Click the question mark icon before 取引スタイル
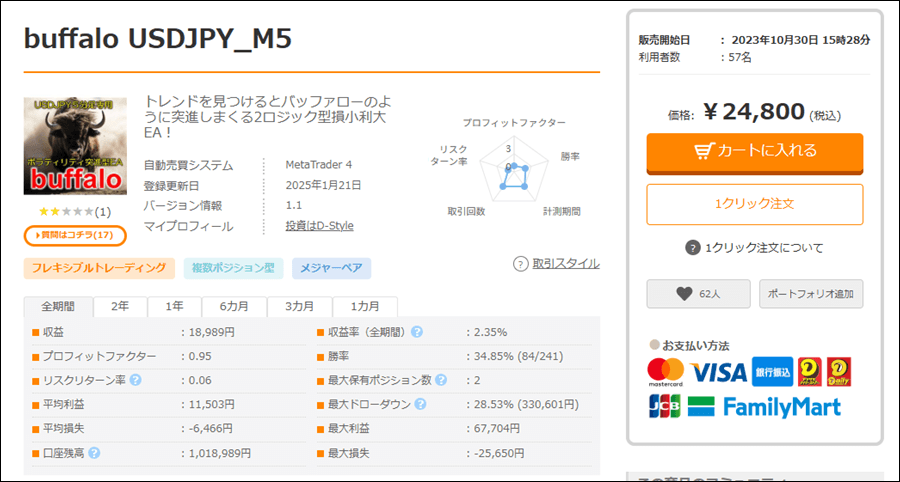The image size is (900, 482). tap(520, 264)
